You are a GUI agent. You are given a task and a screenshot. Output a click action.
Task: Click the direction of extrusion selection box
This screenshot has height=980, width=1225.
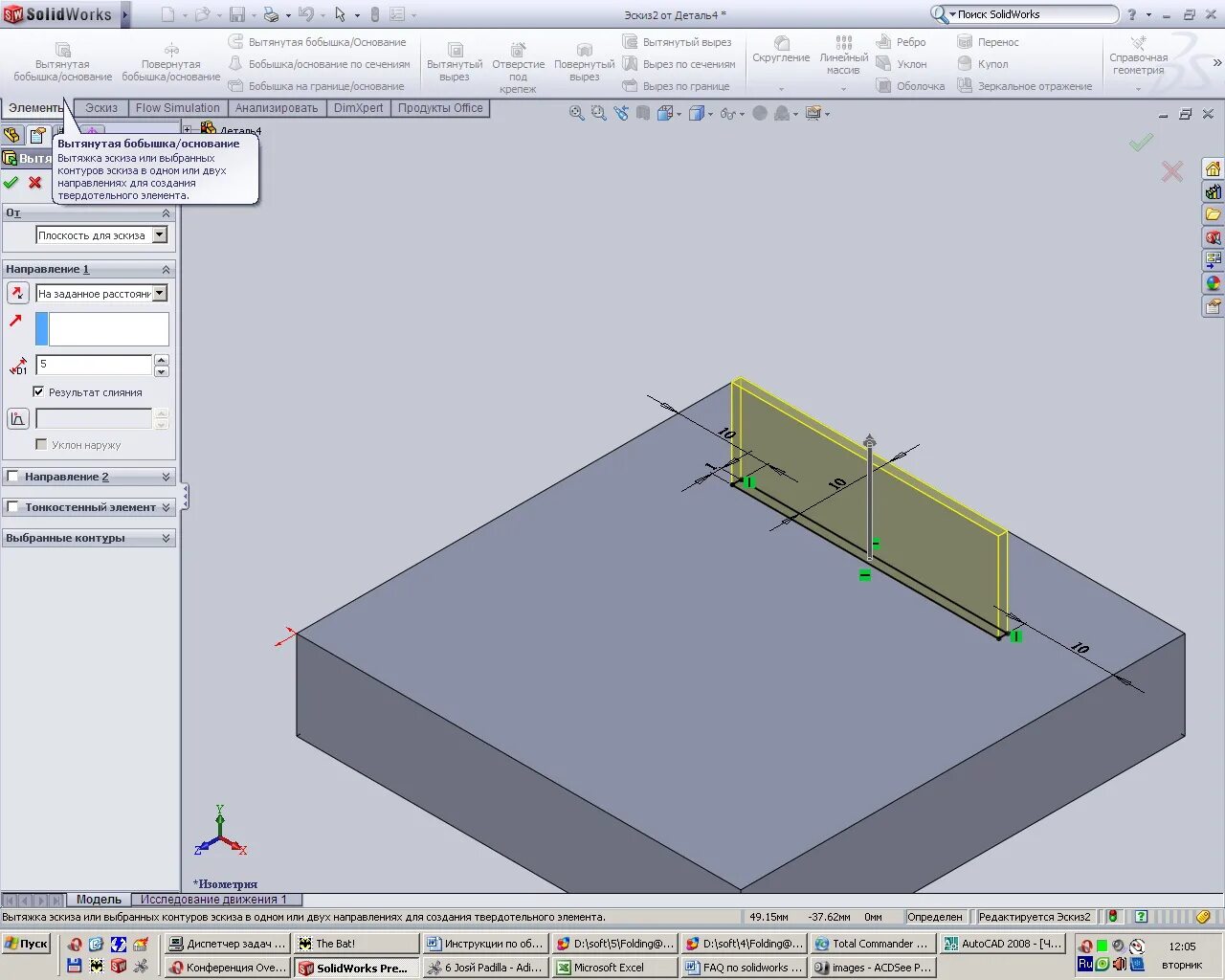click(102, 328)
